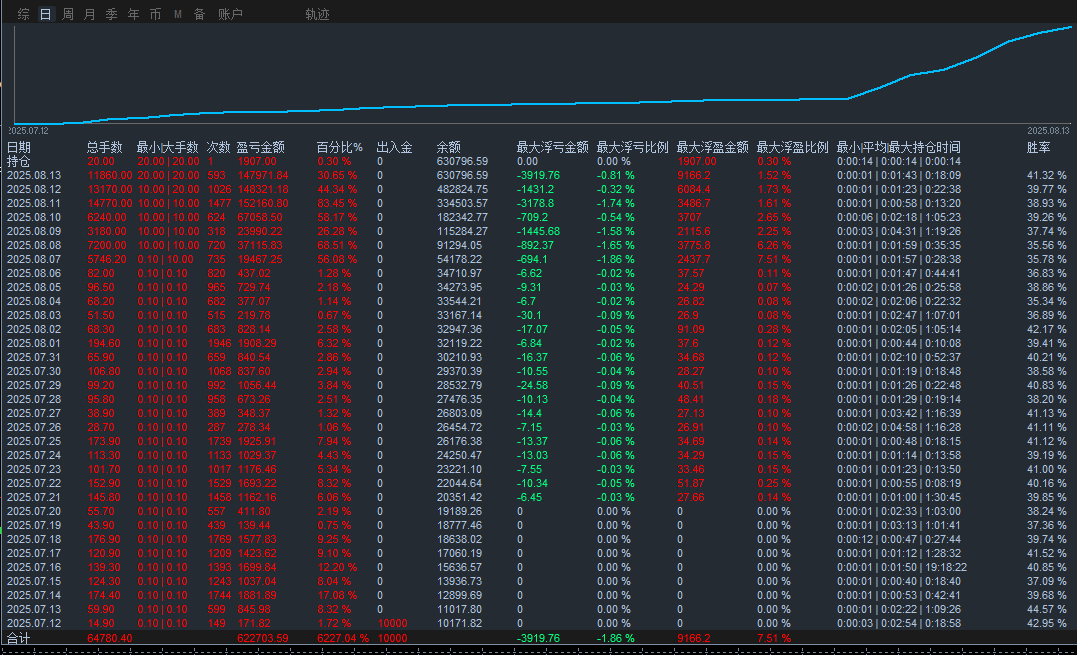Click total lots 64780.40 in 合计 row
This screenshot has height=656, width=1077.
point(110,638)
